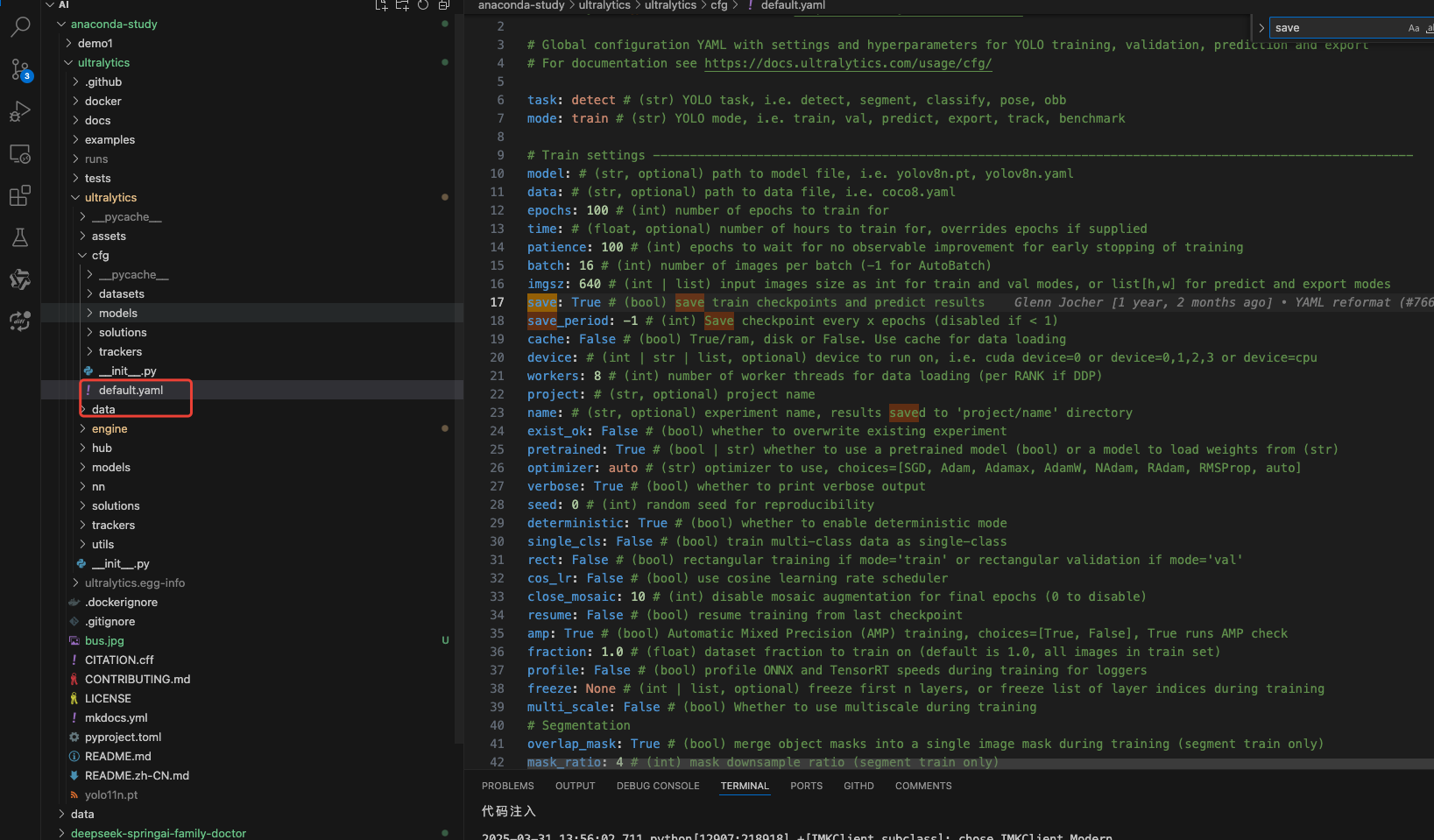Toggle Match Whole Word in find widget
The width and height of the screenshot is (1434, 840).
tap(1429, 28)
